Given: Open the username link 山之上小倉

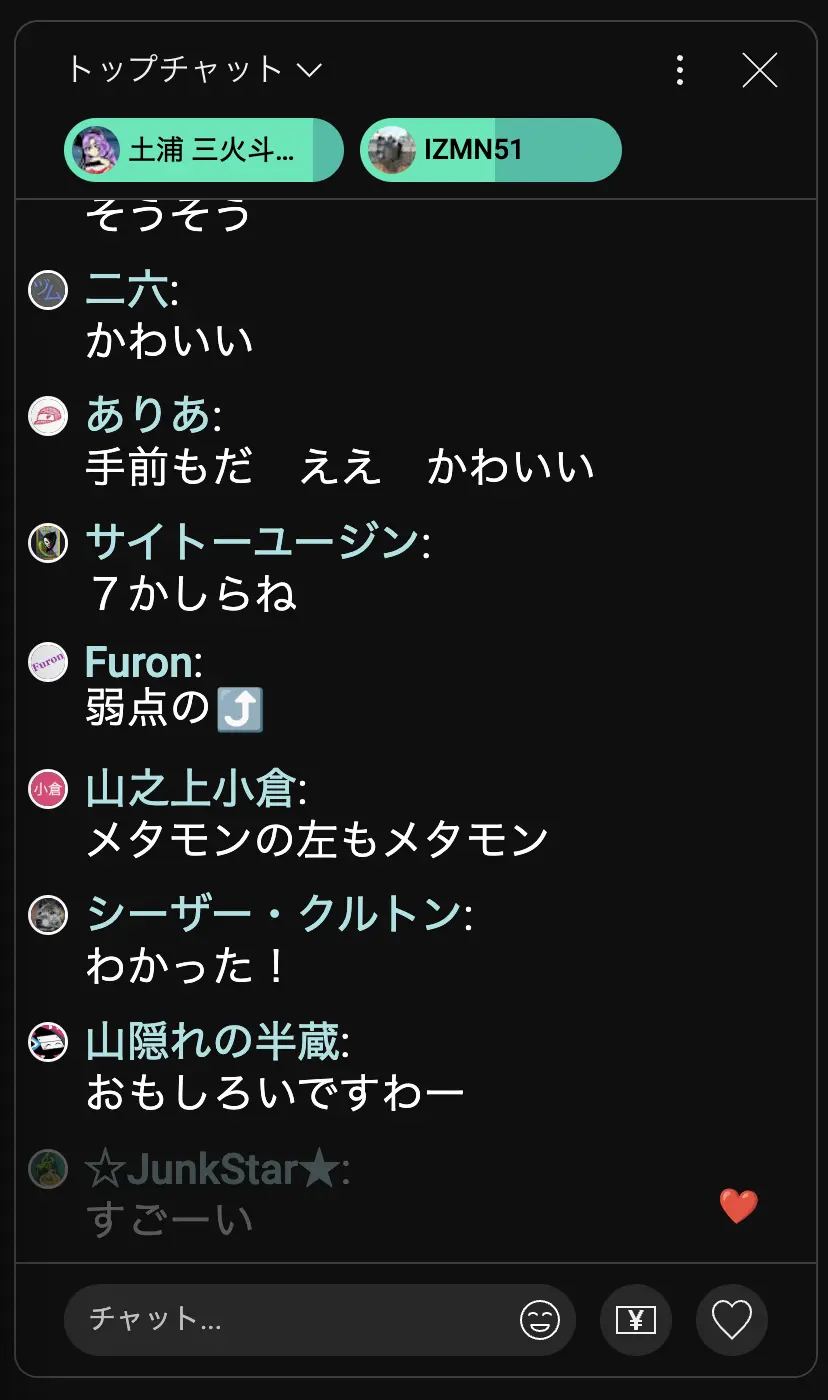Looking at the screenshot, I should click(x=190, y=789).
